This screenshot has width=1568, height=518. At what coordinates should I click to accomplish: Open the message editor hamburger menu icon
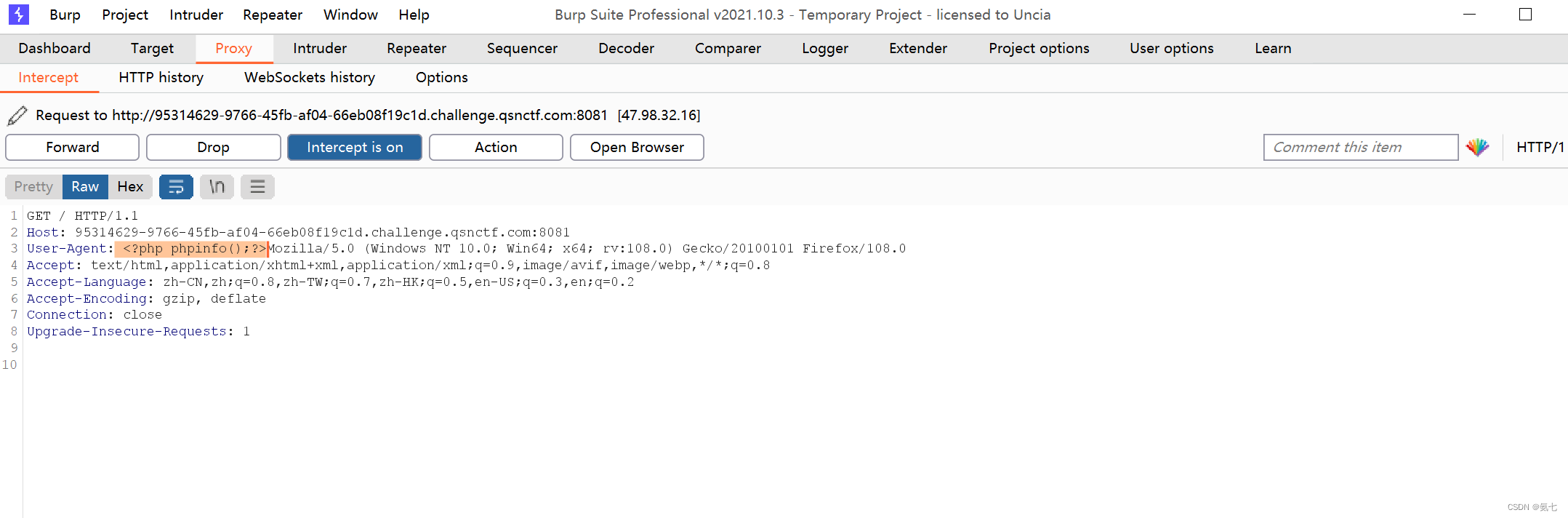(257, 187)
